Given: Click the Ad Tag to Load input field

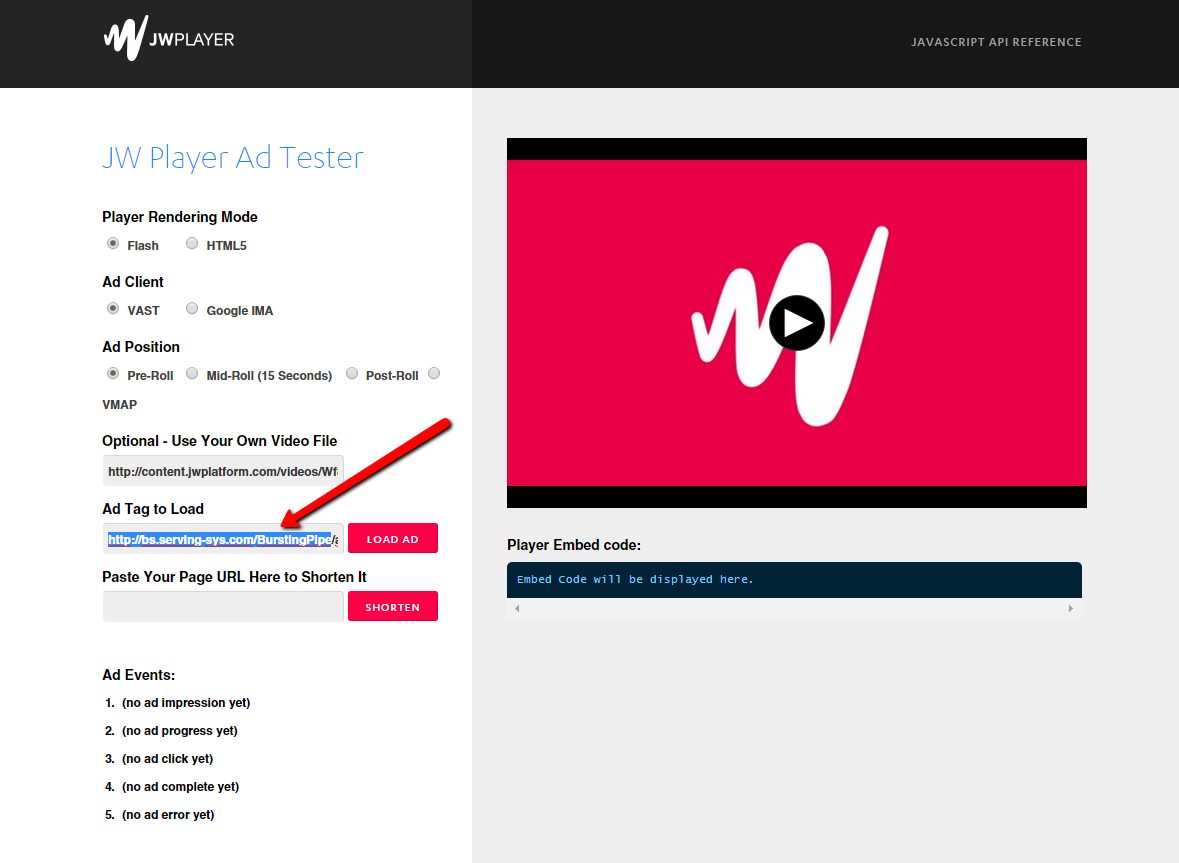Looking at the screenshot, I should pos(222,538).
